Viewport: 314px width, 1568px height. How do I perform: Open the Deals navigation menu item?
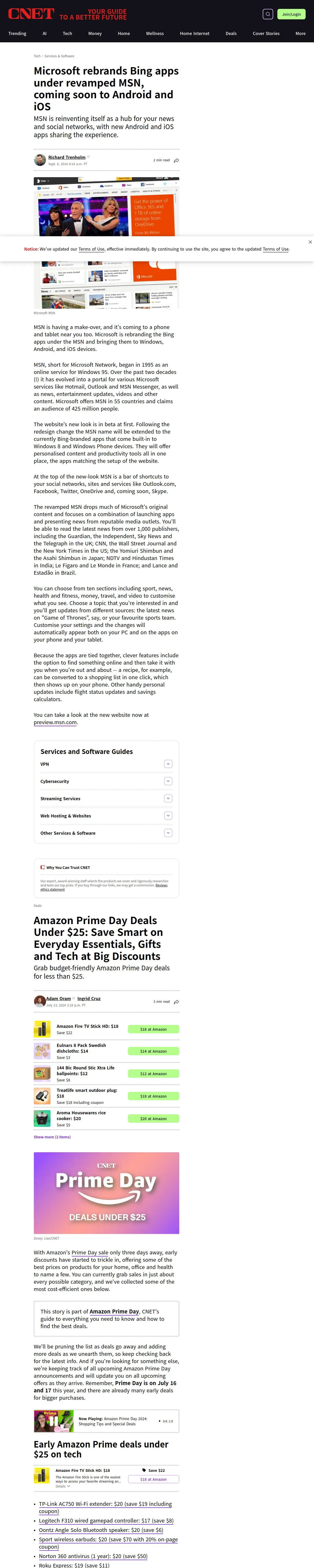point(231,33)
